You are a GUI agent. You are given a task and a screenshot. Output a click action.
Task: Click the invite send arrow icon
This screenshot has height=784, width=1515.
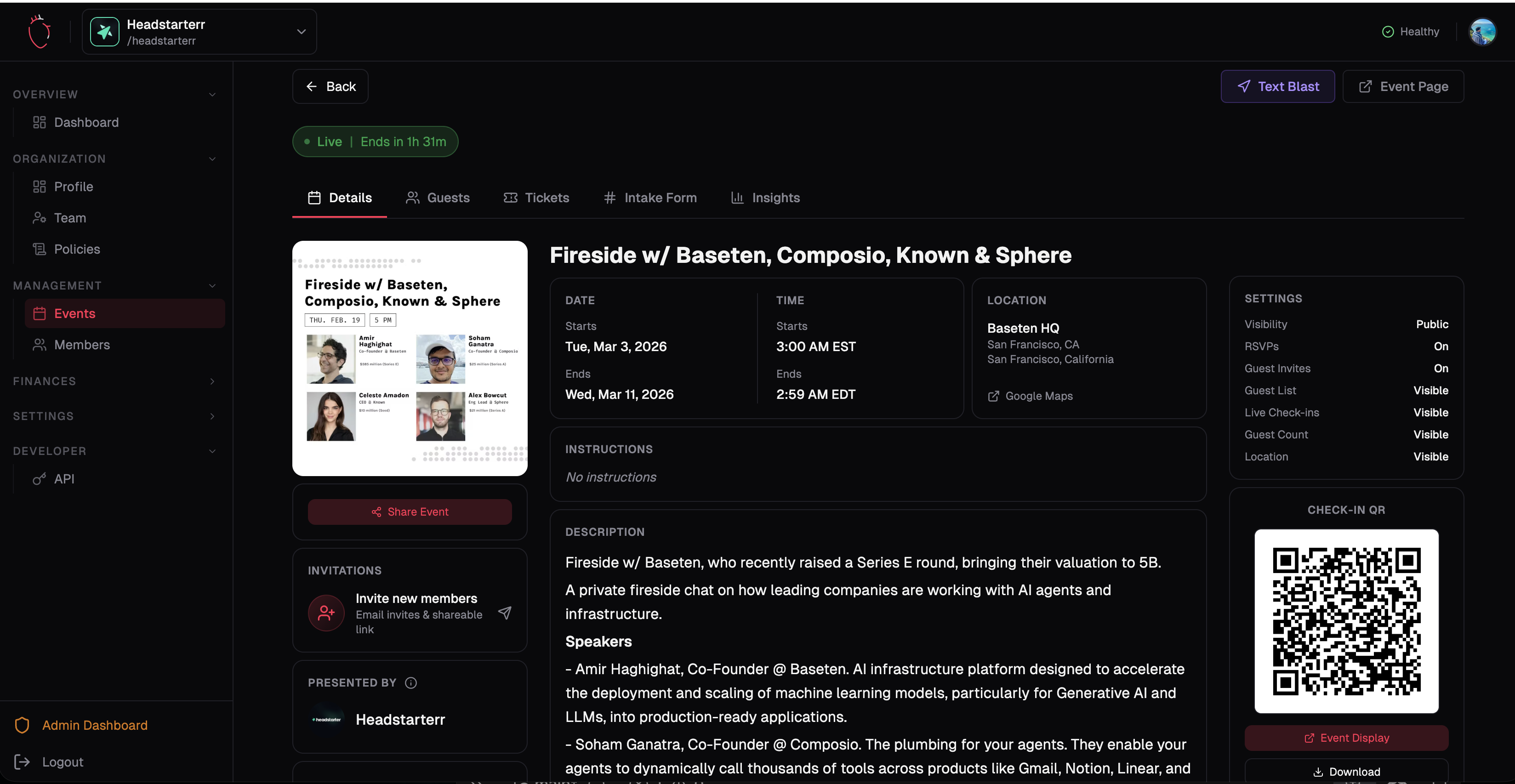point(505,613)
